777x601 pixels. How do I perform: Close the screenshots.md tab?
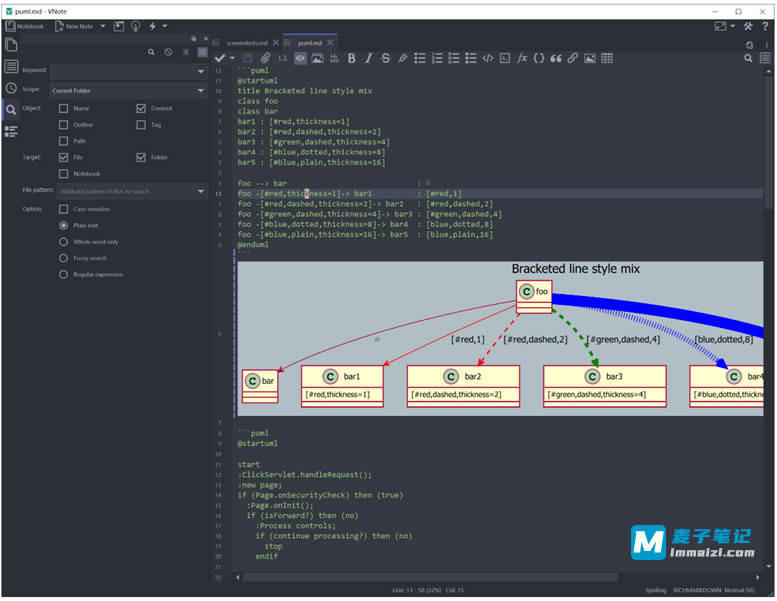click(x=276, y=43)
